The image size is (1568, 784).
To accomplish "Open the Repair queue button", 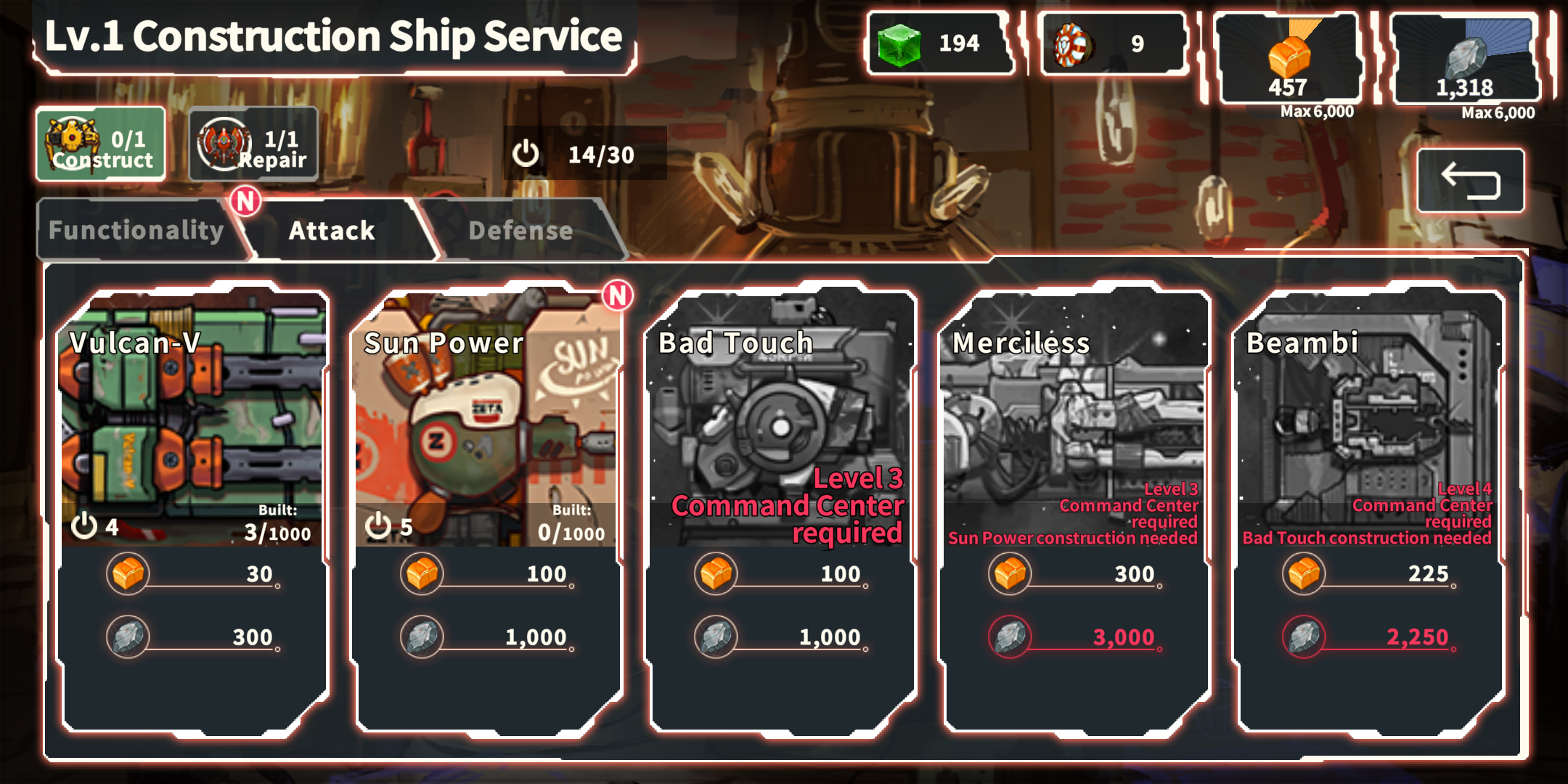I will click(x=253, y=144).
